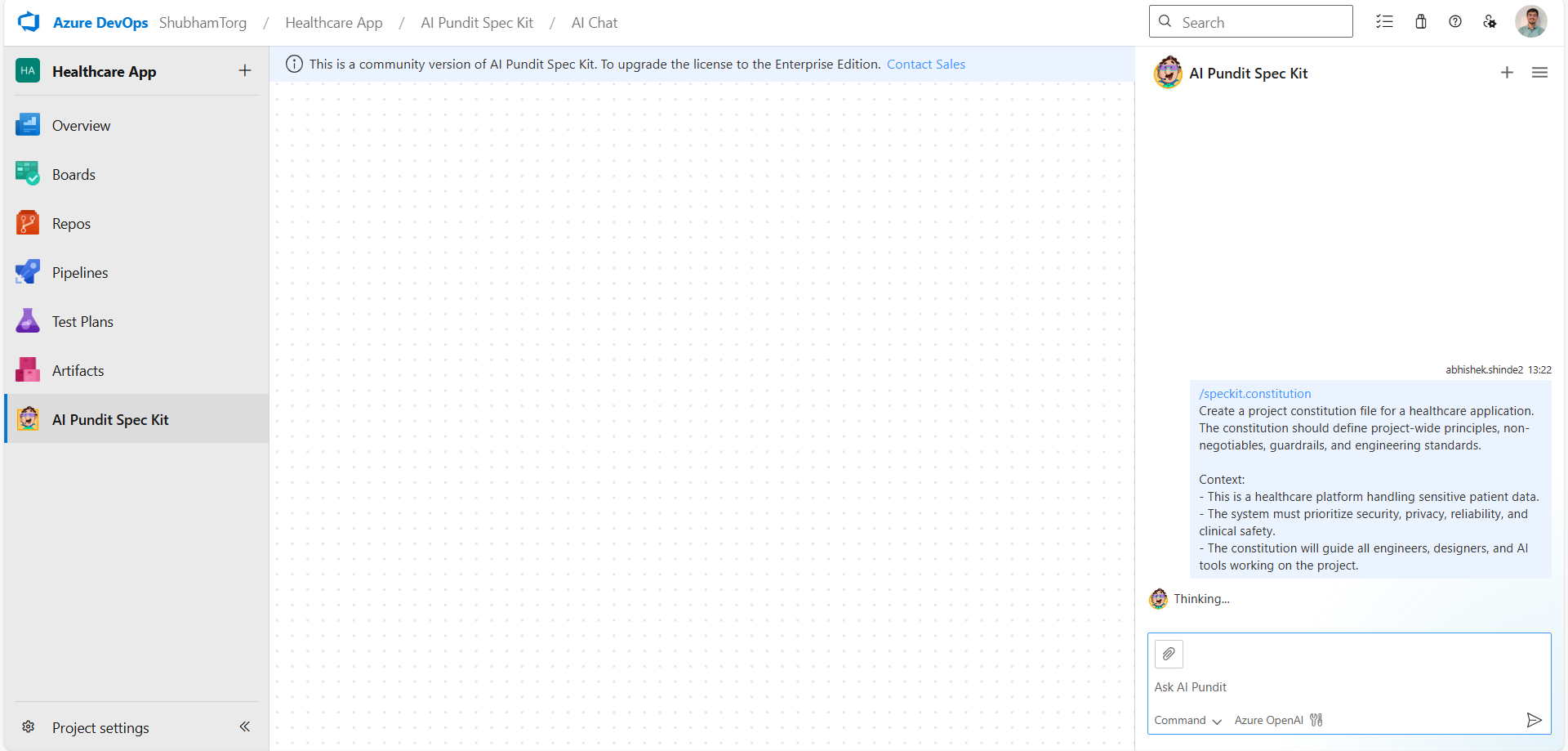Screen dimensions: 1568x751
Task: Collapse the sidebar with the double-chevron
Action: (244, 726)
